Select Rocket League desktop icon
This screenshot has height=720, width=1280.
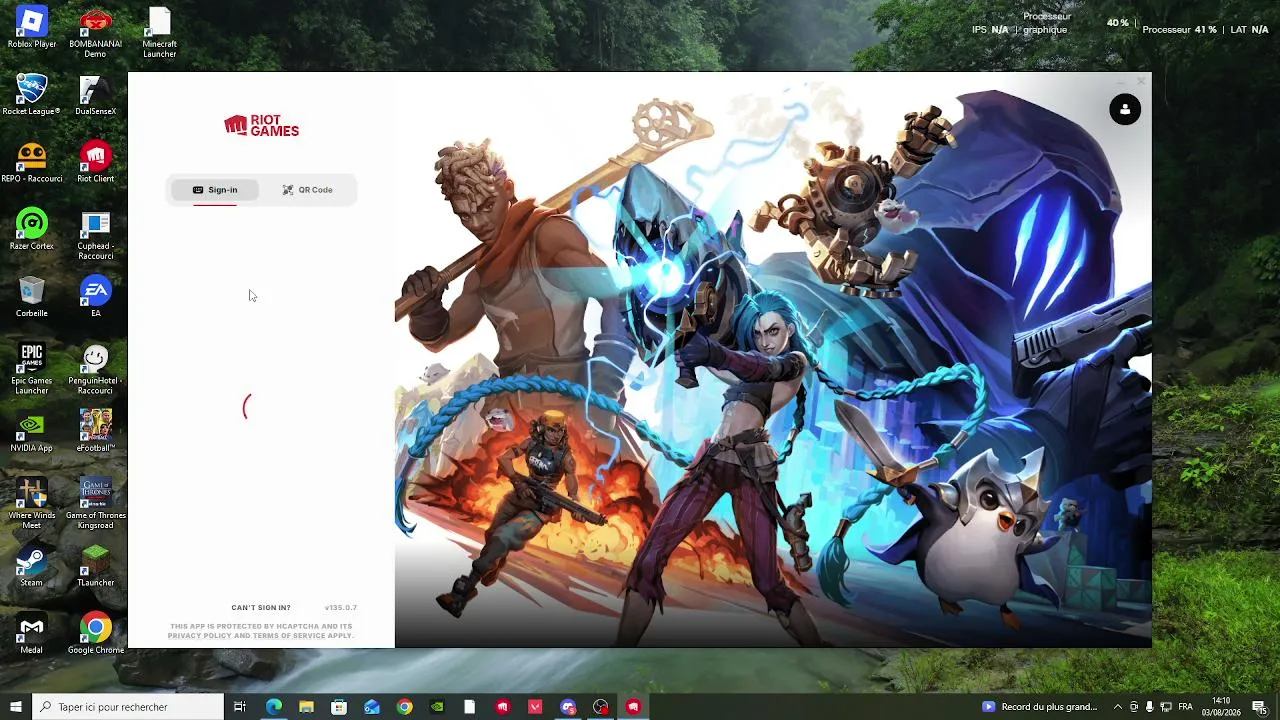[x=32, y=94]
